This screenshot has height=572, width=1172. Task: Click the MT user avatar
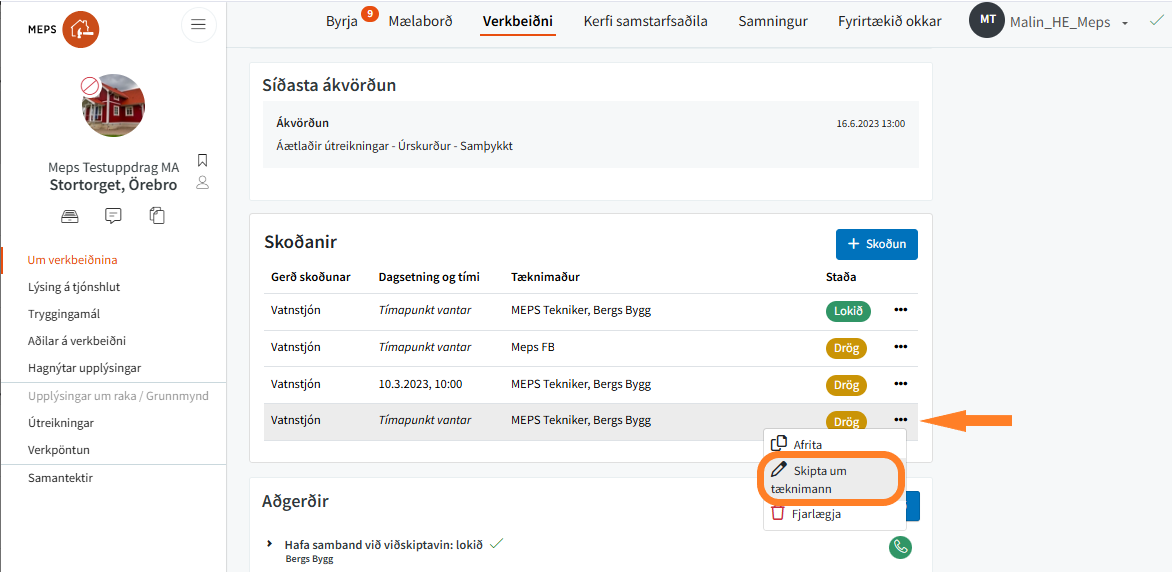click(987, 21)
